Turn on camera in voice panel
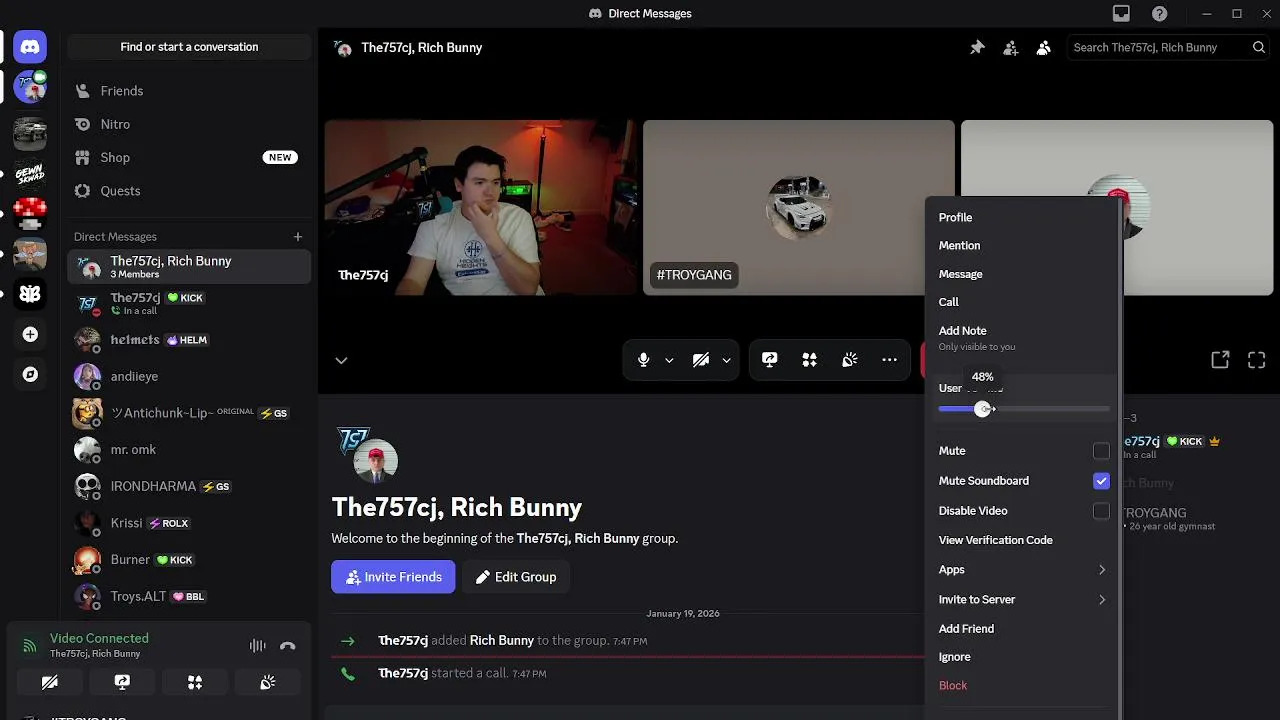1280x720 pixels. click(49, 682)
